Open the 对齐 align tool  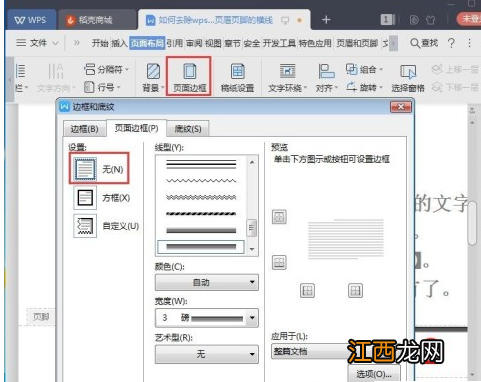pos(326,77)
